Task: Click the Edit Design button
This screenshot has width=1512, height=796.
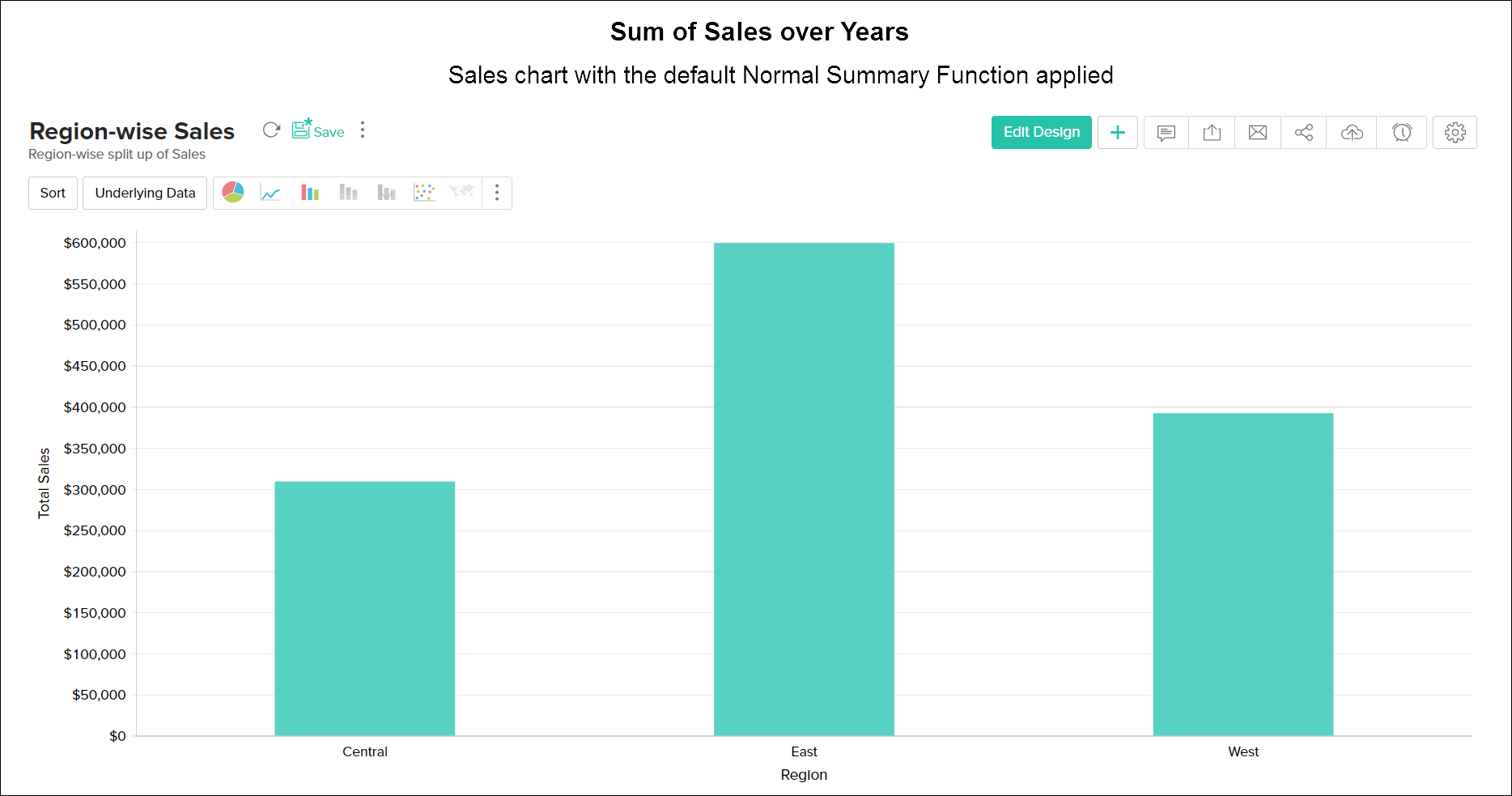Action: click(1041, 132)
